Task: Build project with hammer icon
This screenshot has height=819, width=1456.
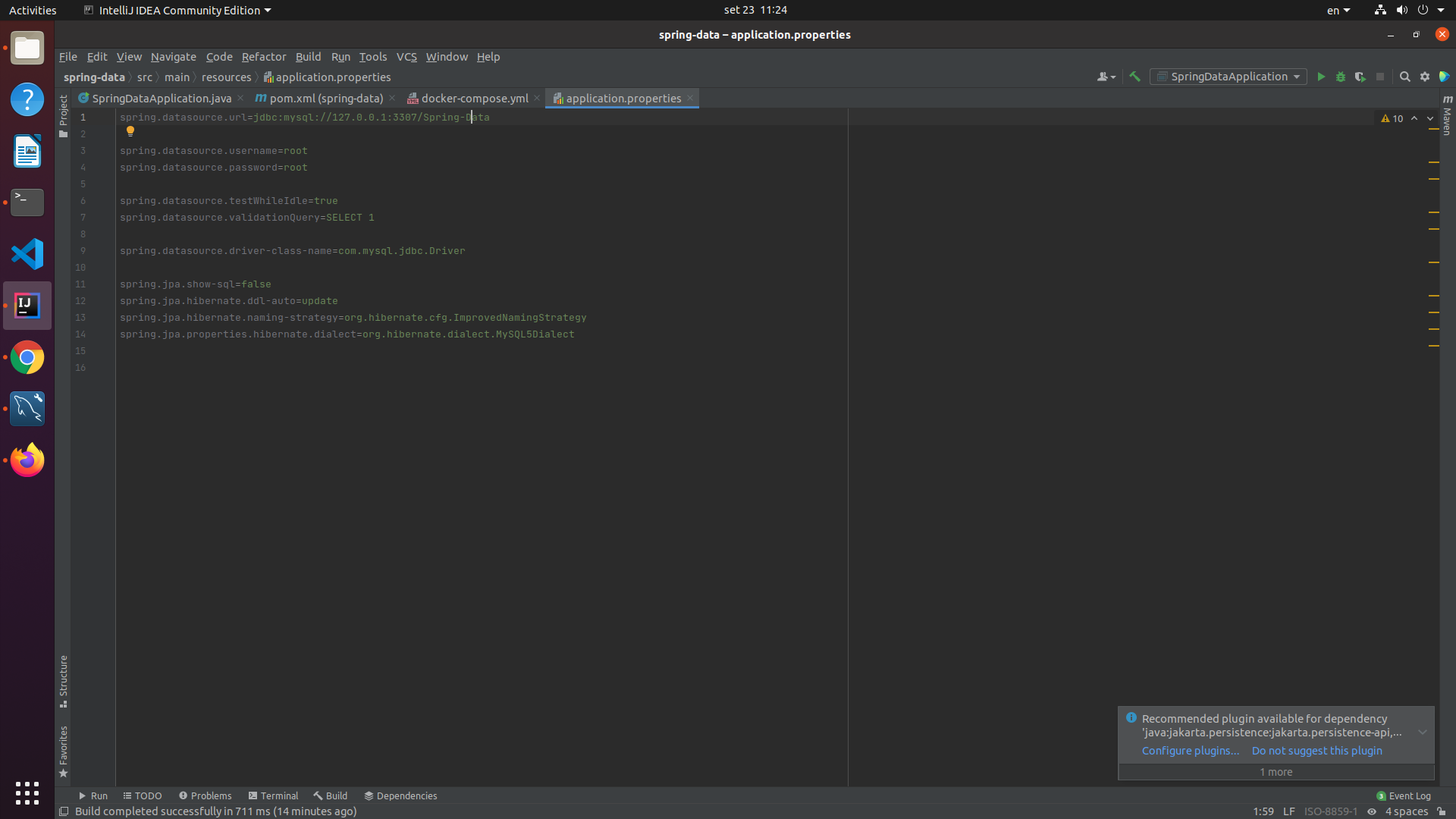Action: pyautogui.click(x=1134, y=77)
